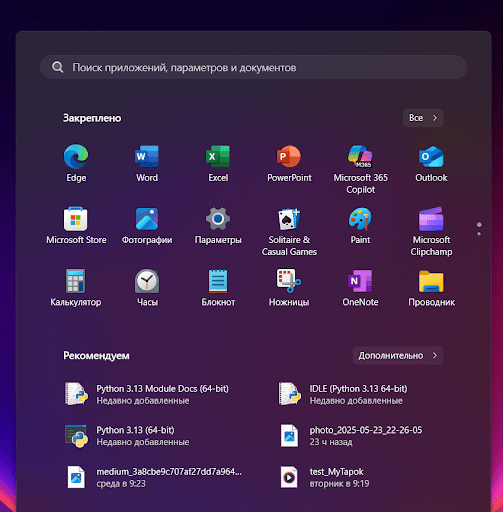503x512 pixels.
Task: Start Solitaire & Casual Games
Action: (x=289, y=231)
